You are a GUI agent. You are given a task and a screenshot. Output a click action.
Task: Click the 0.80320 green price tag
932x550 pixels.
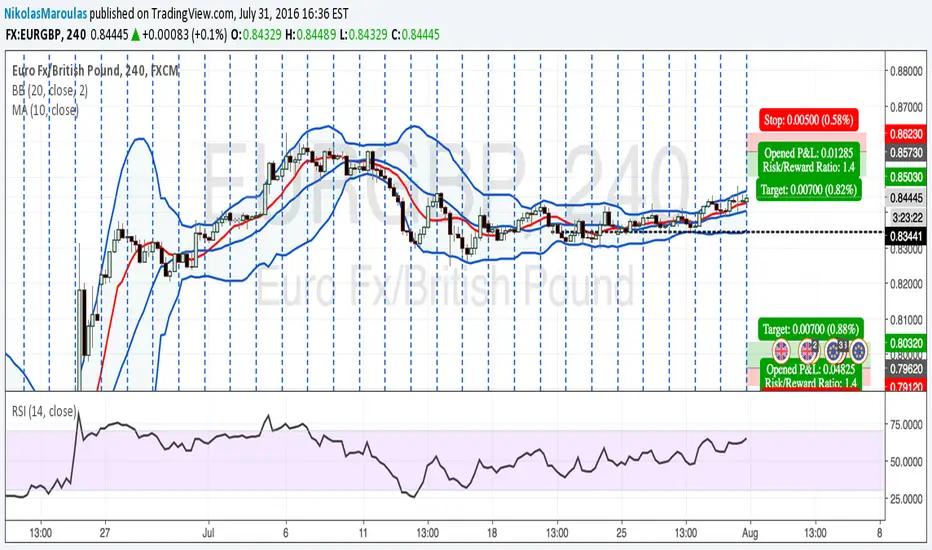point(906,343)
